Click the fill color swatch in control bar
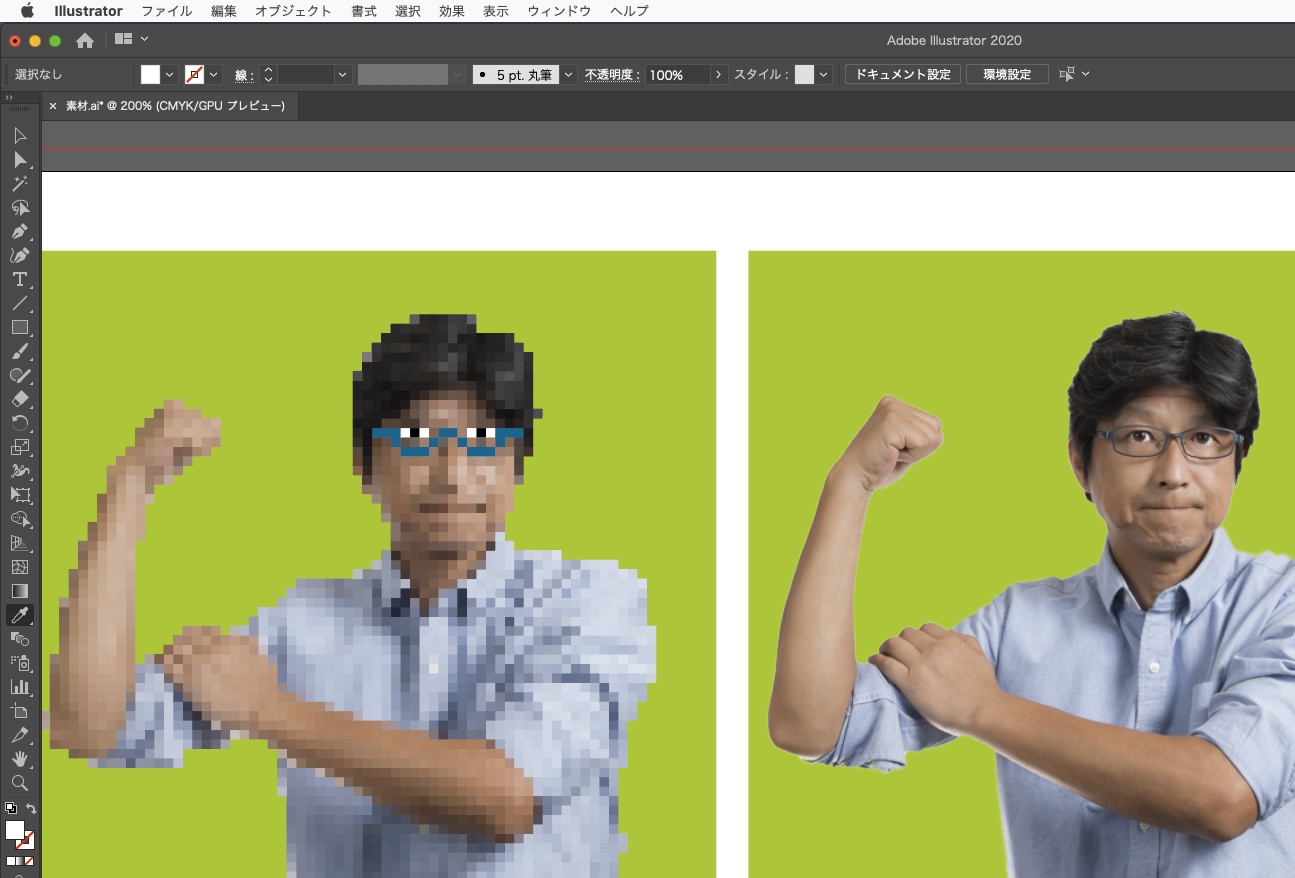The image size is (1295, 878). click(150, 74)
